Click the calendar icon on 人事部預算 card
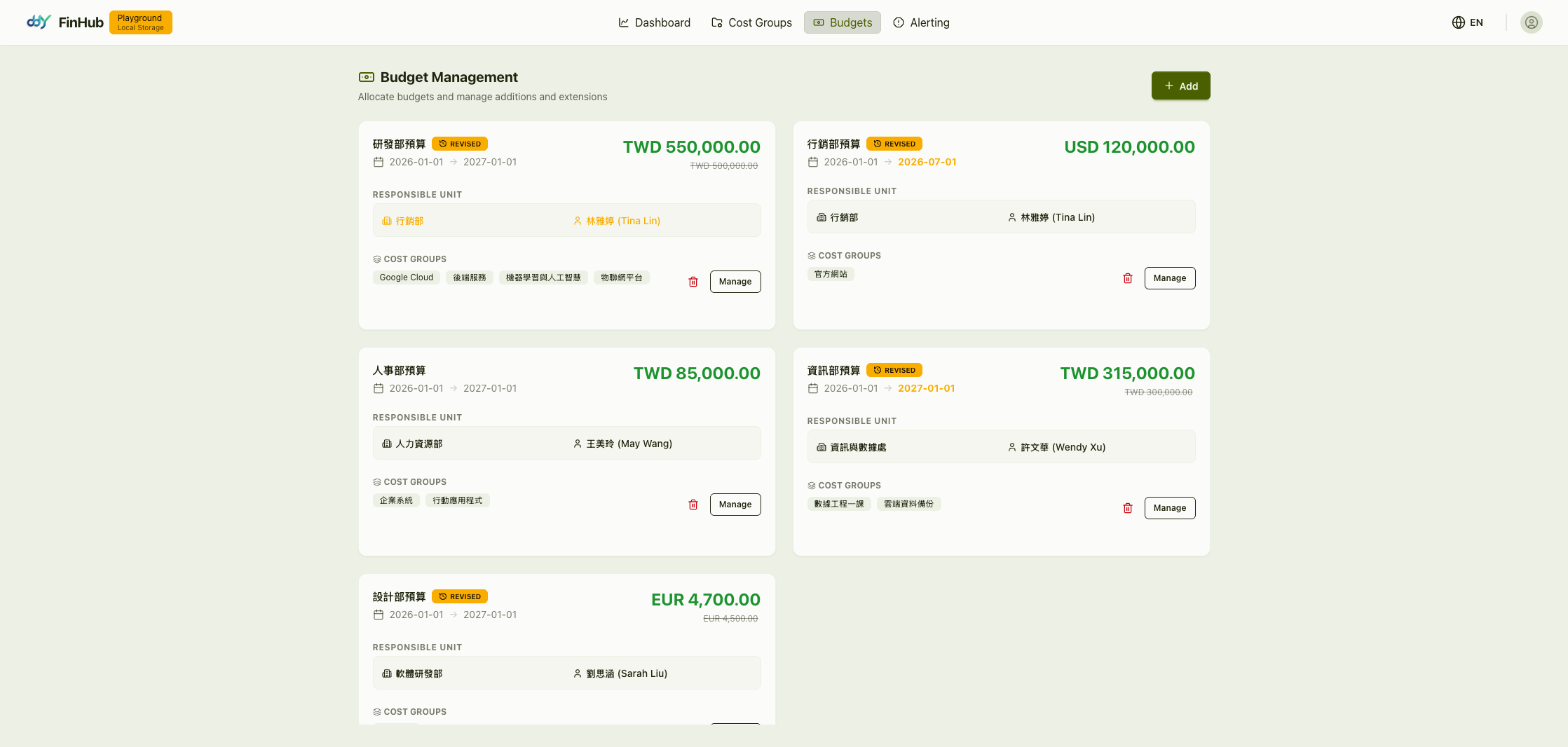The height and width of the screenshot is (747, 1568). (379, 388)
